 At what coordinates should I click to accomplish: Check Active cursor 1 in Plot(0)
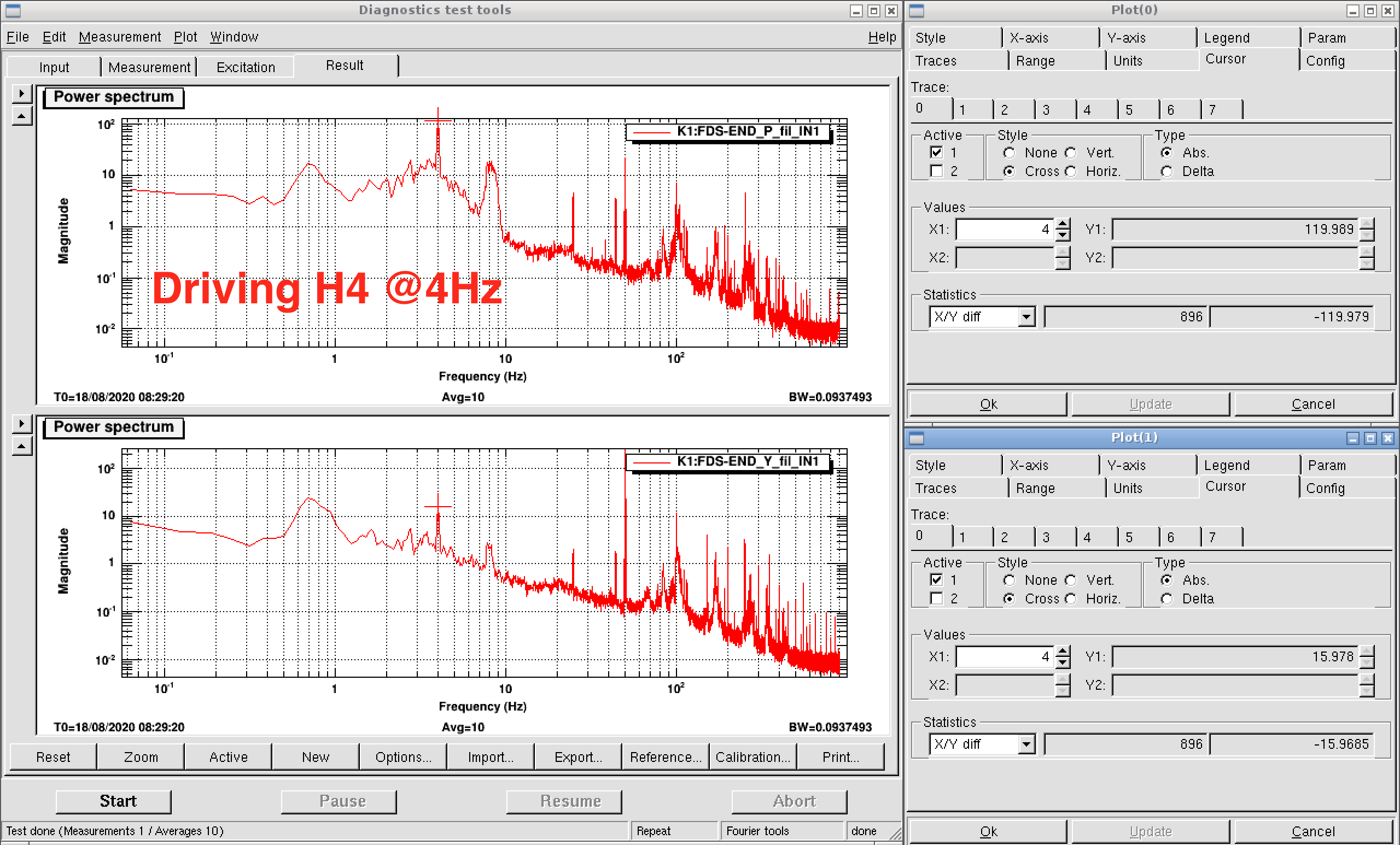(936, 152)
